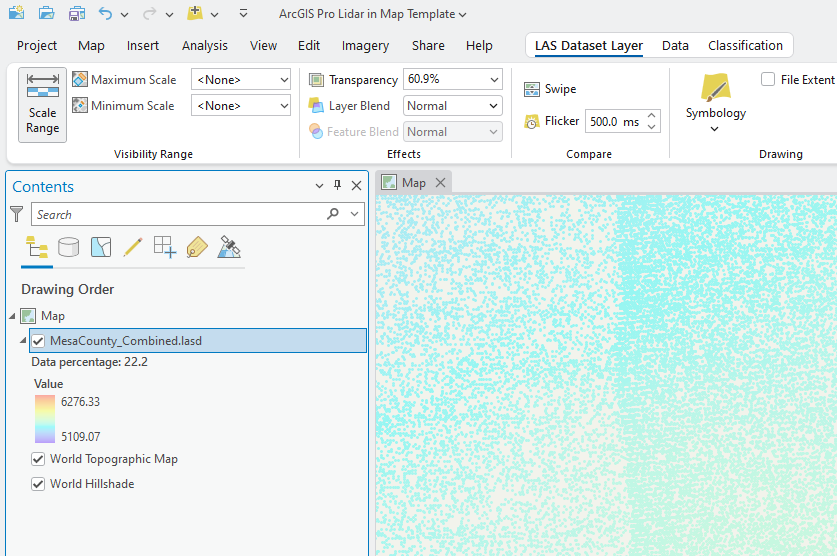Open the Contents pane options chevron

coord(319,186)
